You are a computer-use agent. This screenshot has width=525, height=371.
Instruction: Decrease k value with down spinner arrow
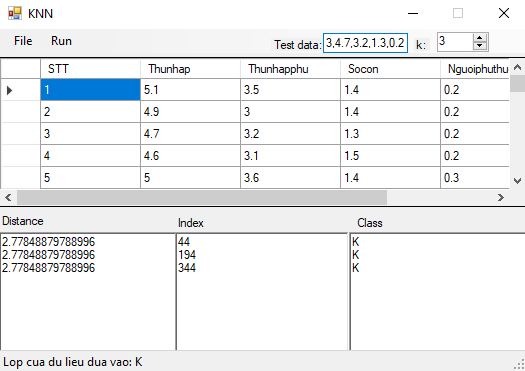pos(480,46)
